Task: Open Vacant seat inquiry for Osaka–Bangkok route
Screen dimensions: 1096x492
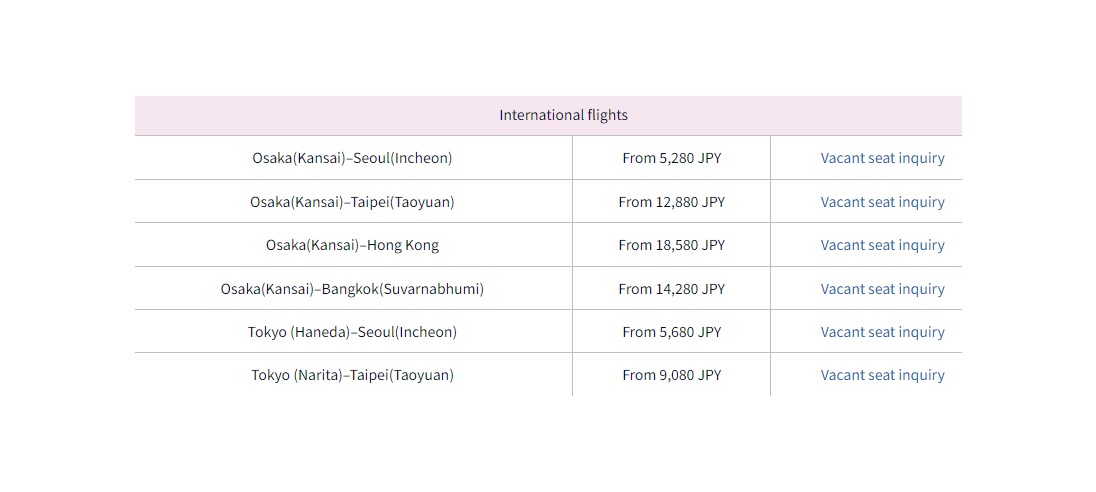Action: [882, 289]
